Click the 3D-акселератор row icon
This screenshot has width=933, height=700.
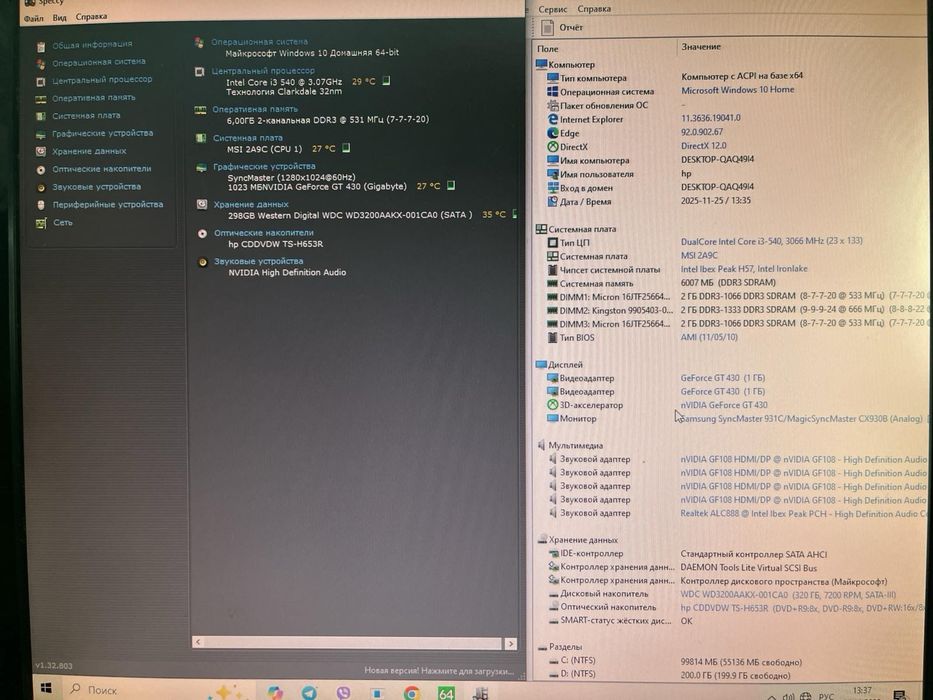[553, 405]
